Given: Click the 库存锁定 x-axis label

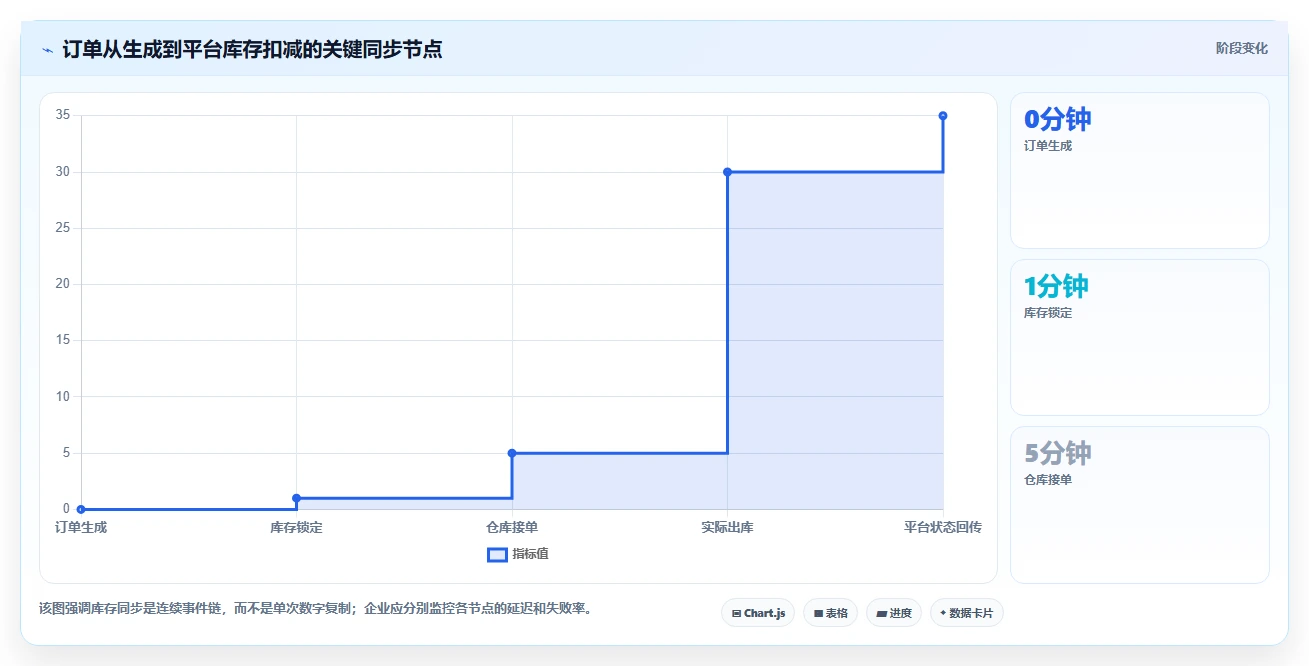Looking at the screenshot, I should click(296, 527).
